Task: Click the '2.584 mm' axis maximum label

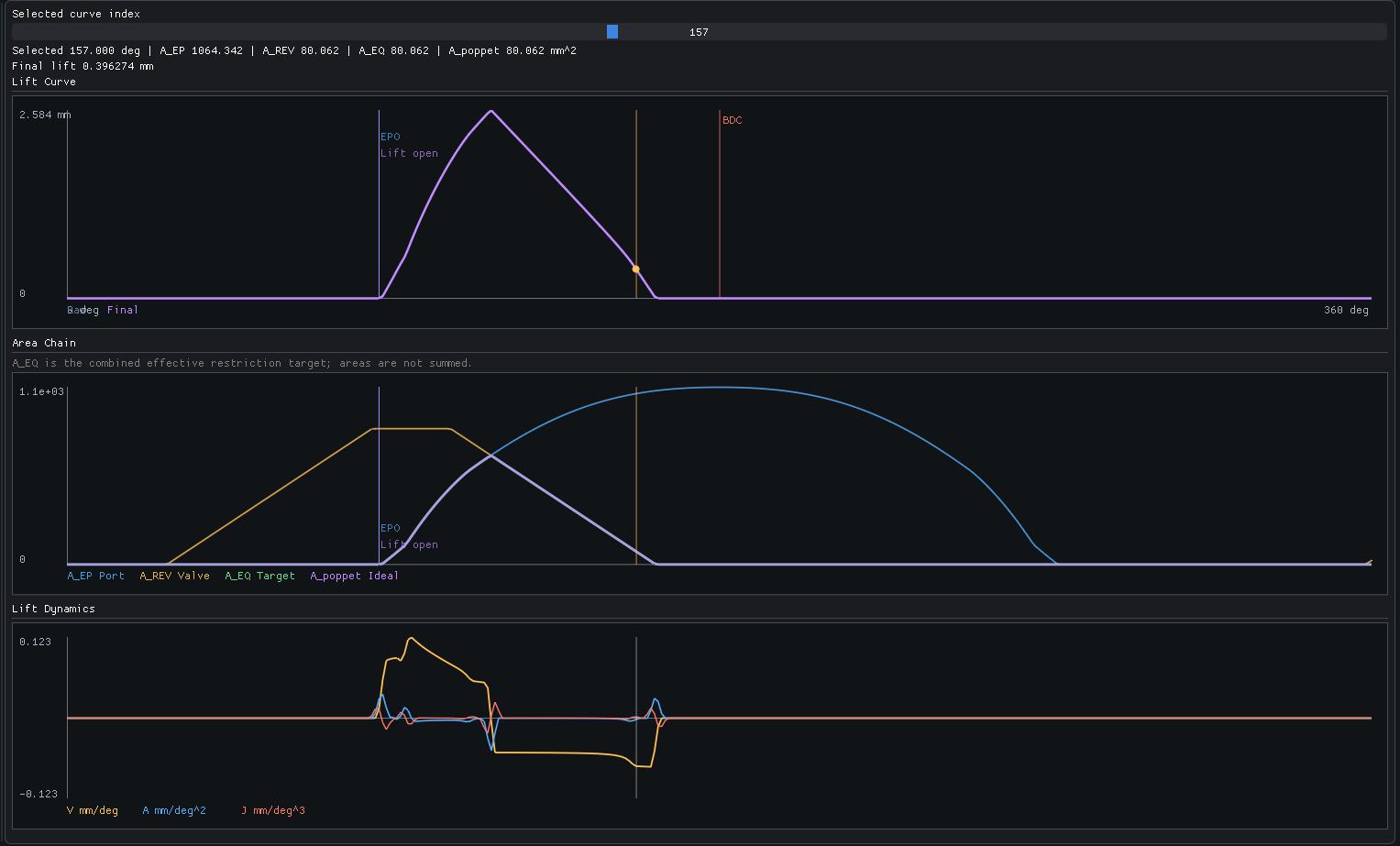Action: pyautogui.click(x=45, y=115)
